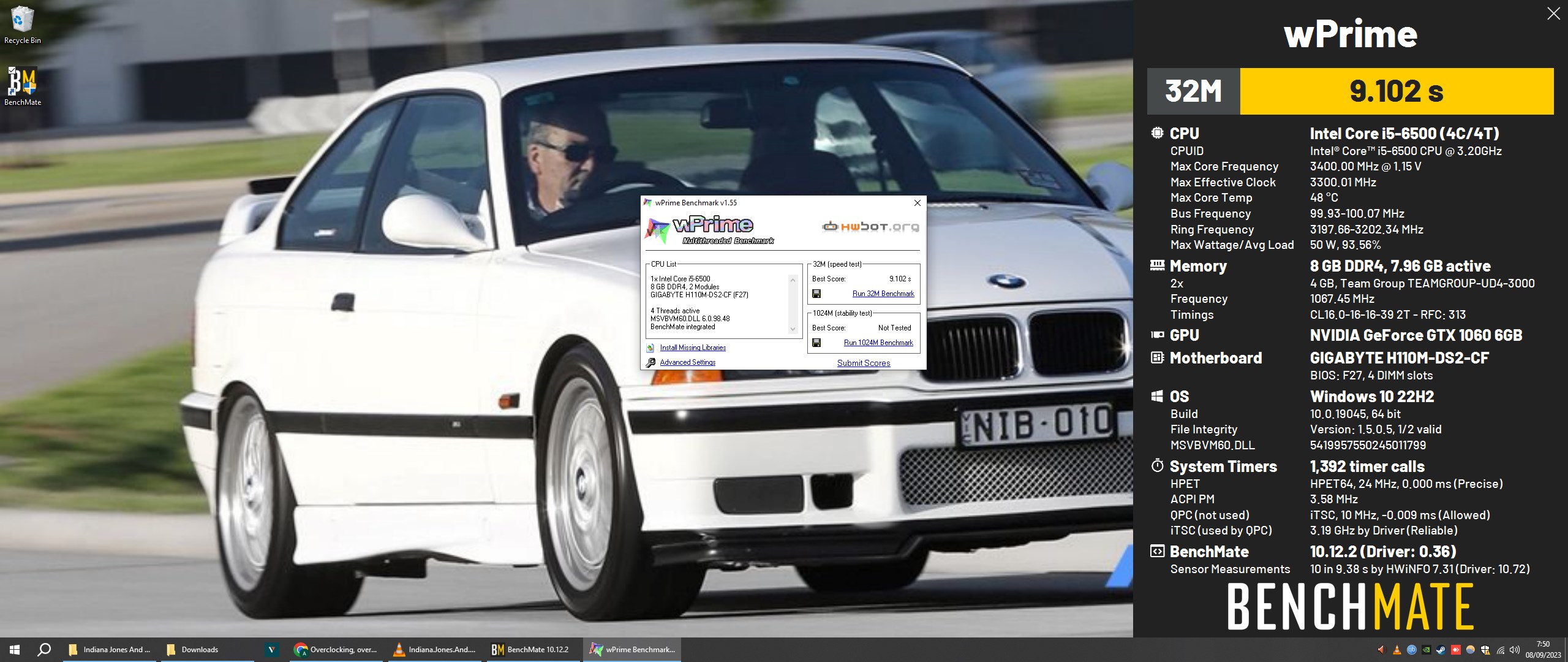1568x662 pixels.
Task: Click the teal V app icon in taskbar
Action: [x=271, y=650]
